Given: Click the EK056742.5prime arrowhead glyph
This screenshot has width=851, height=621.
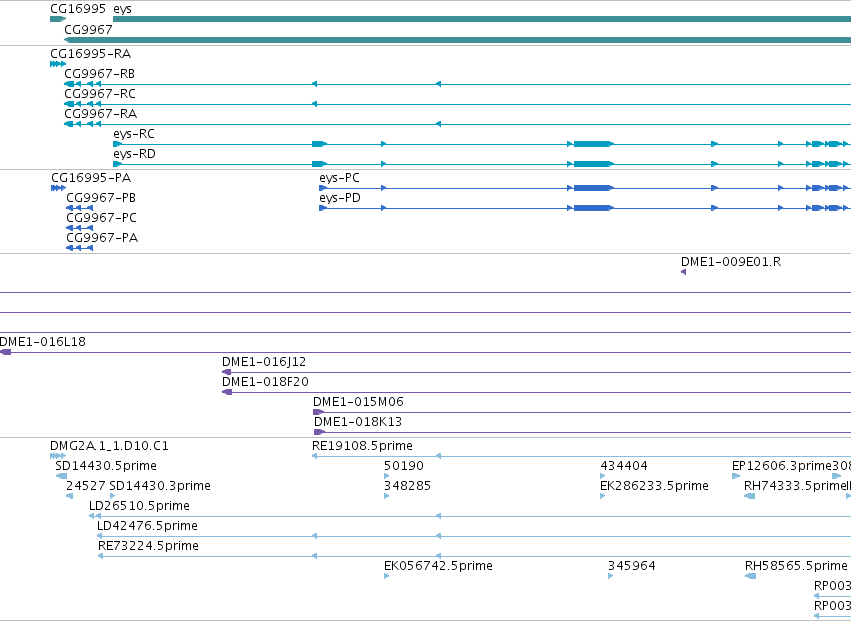Looking at the screenshot, I should pos(386,576).
